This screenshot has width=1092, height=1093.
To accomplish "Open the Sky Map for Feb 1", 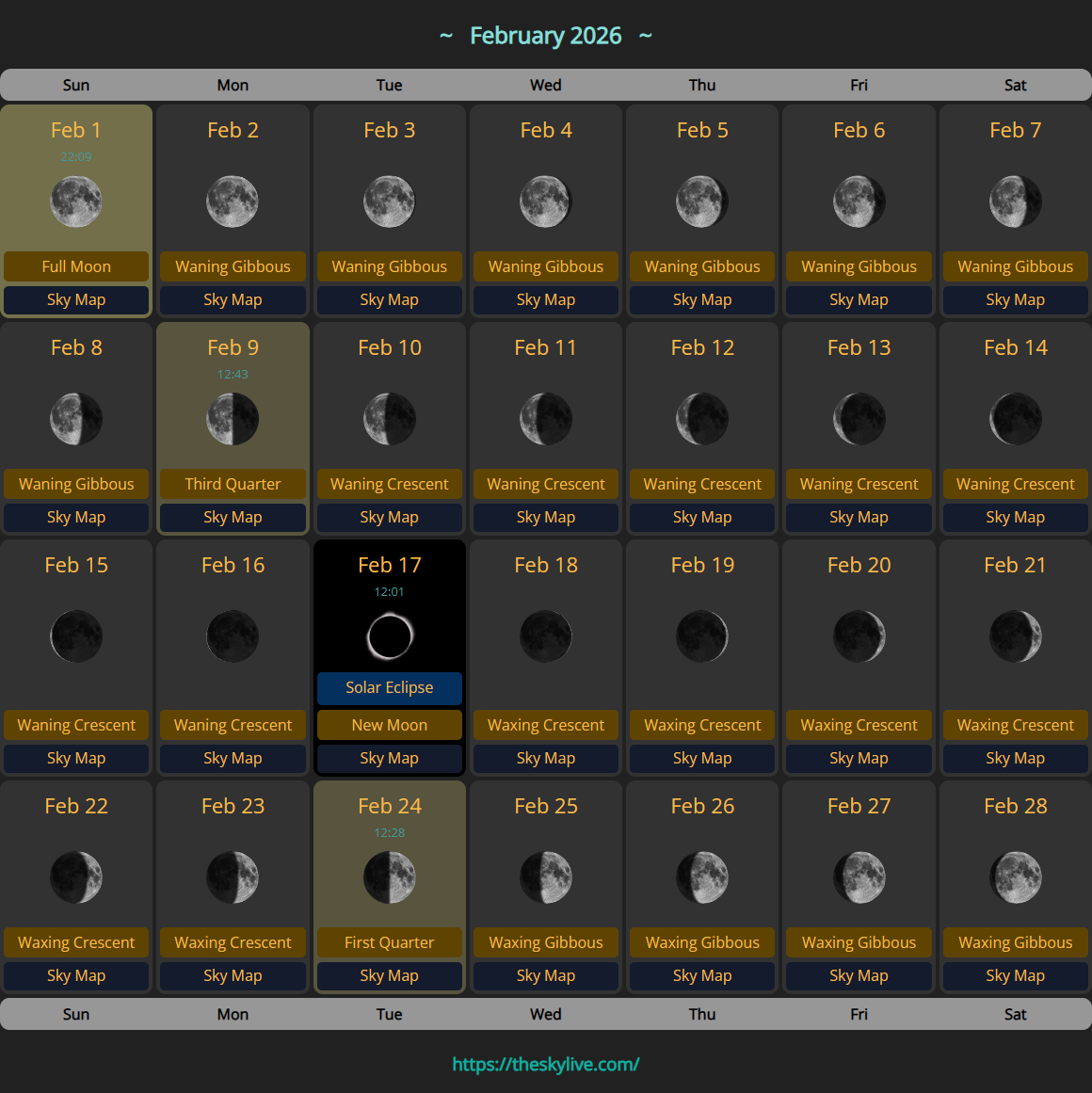I will click(76, 299).
